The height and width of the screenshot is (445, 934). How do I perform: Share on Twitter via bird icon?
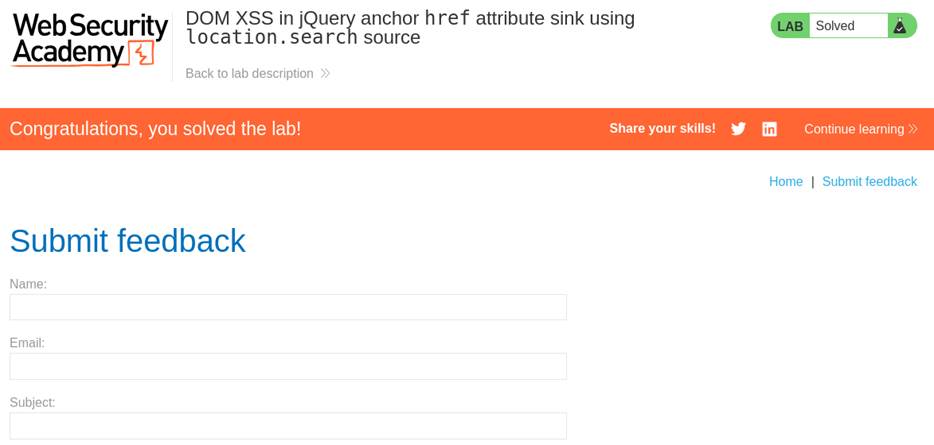738,129
